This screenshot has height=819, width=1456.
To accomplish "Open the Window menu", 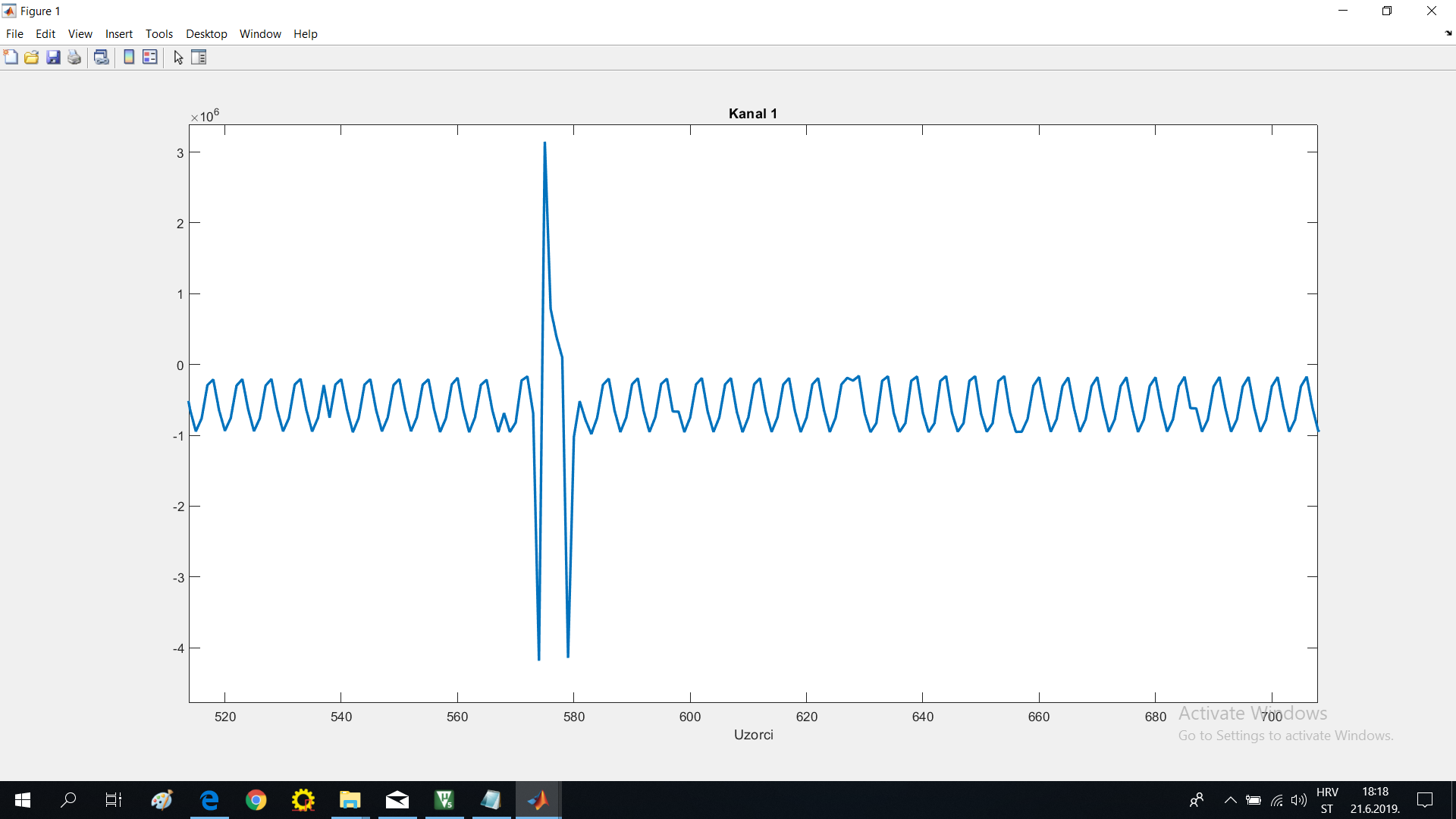I will [260, 34].
